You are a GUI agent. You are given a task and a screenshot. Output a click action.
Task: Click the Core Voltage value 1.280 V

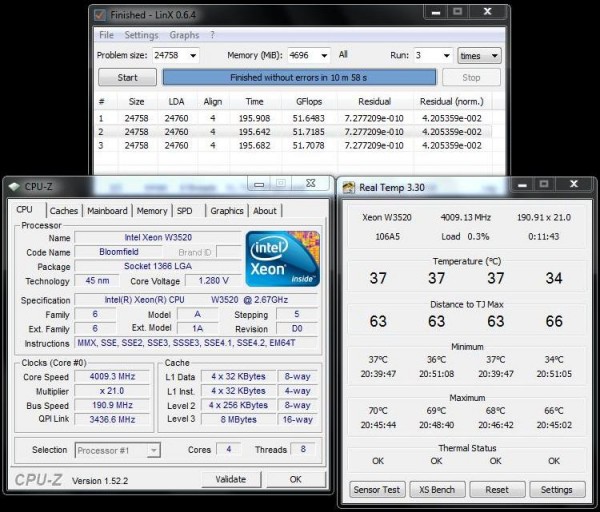coord(213,280)
